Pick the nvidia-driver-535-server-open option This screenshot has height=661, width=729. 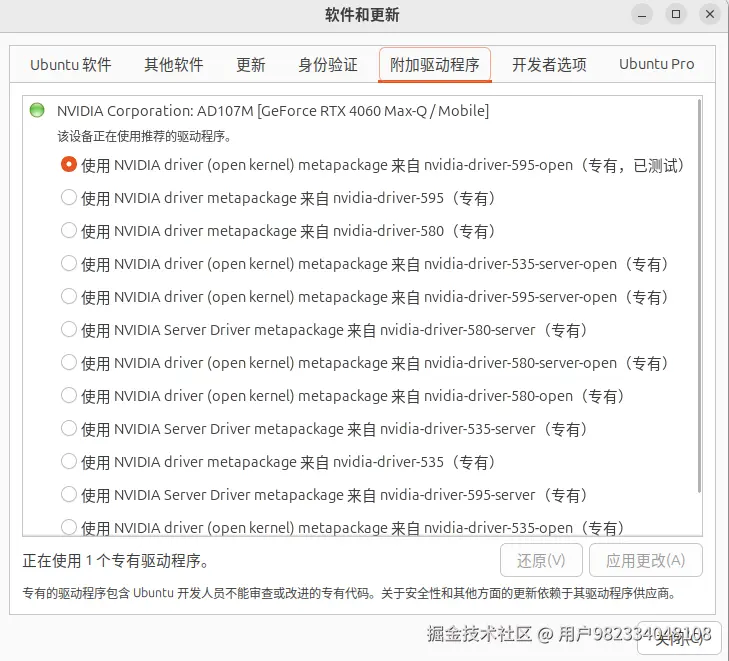pos(69,264)
